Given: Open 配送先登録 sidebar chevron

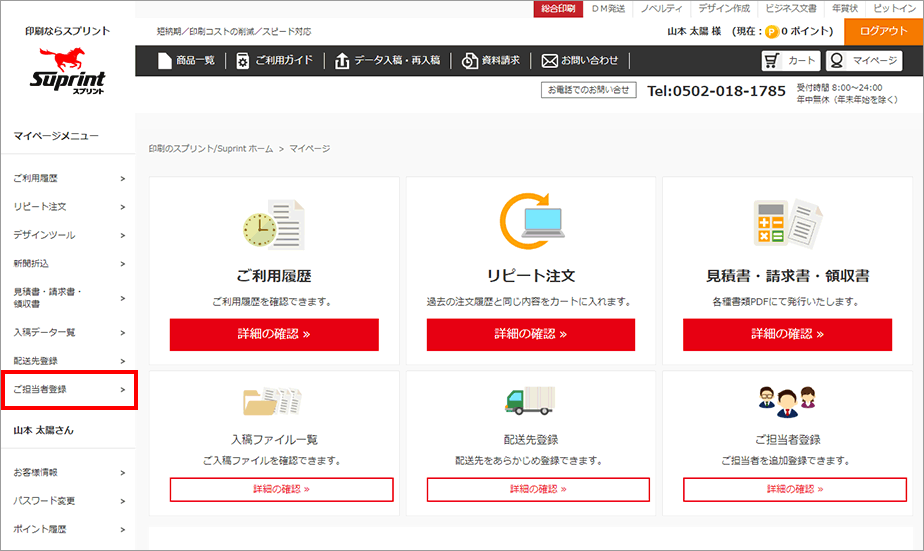Looking at the screenshot, I should tap(123, 361).
